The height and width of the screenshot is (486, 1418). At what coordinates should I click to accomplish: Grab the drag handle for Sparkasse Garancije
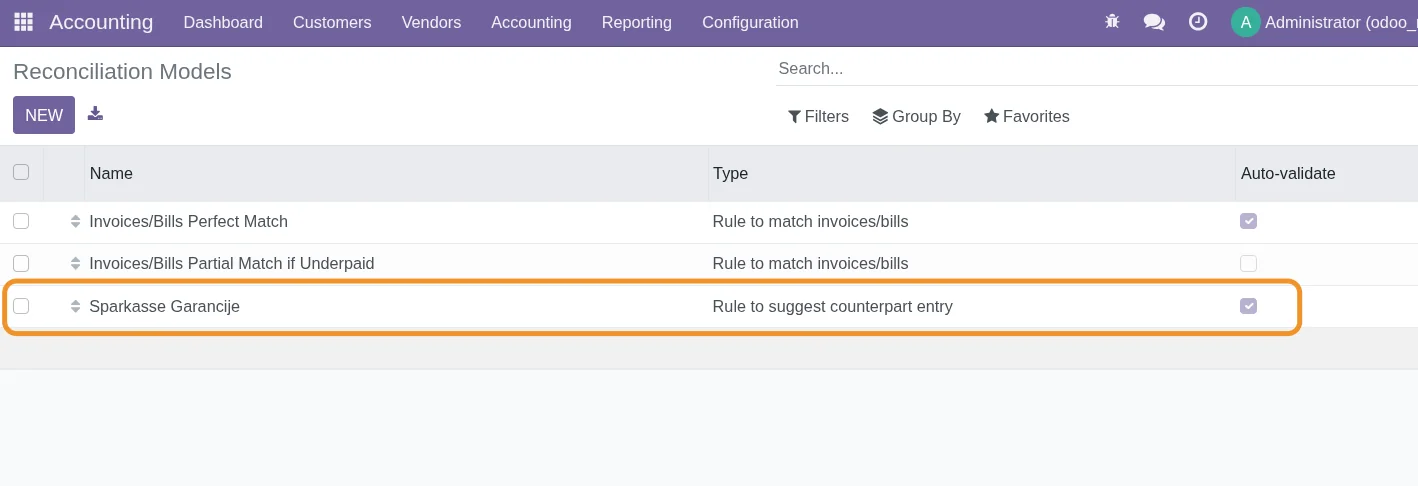click(x=75, y=306)
